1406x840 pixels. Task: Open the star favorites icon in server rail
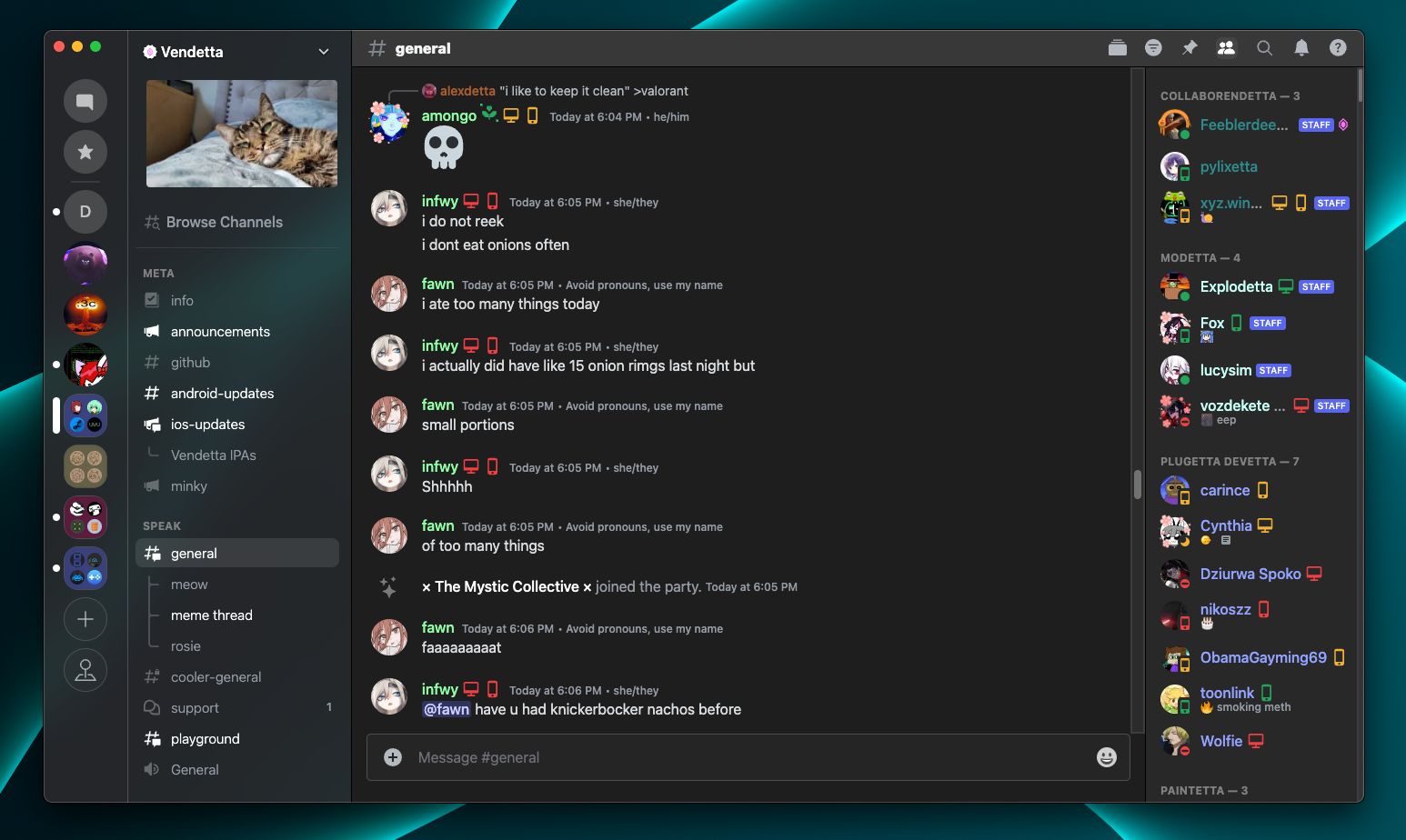pos(85,152)
